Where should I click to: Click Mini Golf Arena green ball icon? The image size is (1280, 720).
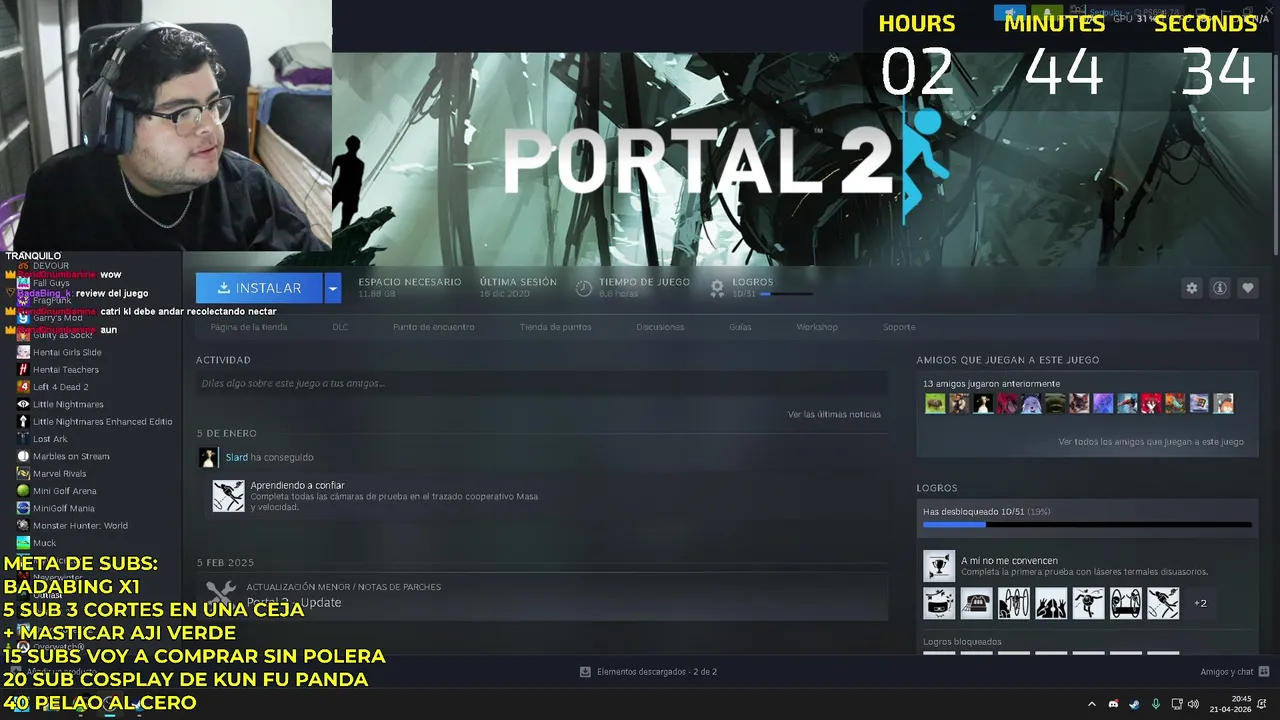point(23,491)
